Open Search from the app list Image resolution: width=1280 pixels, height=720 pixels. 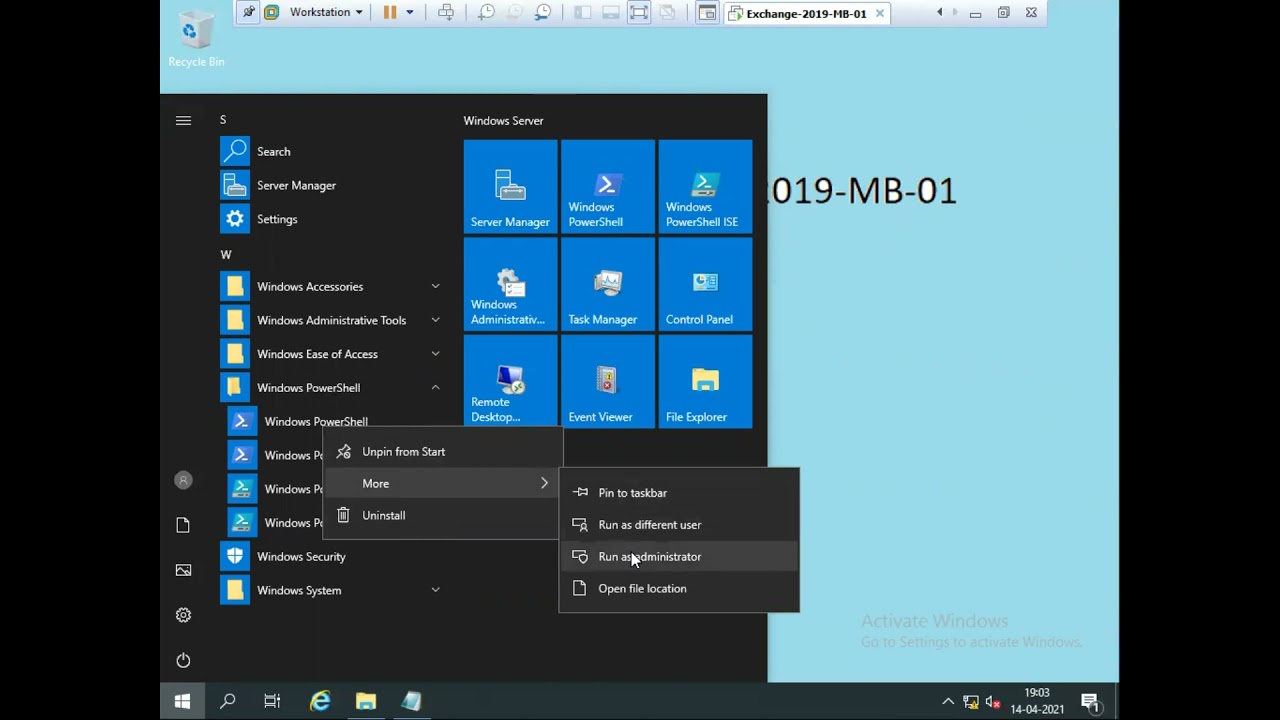pyautogui.click(x=330, y=152)
